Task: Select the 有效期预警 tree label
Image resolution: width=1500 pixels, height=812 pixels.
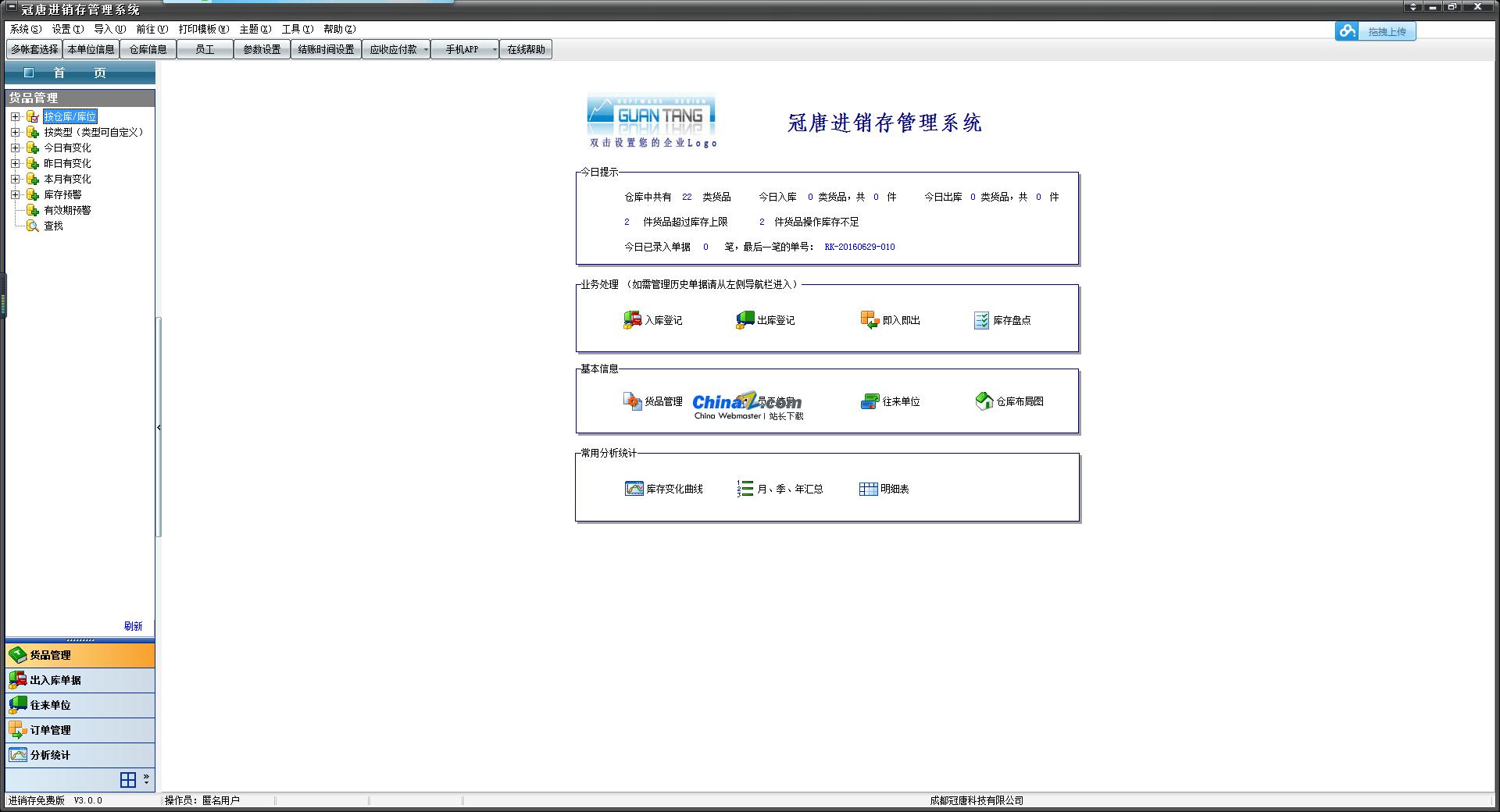Action: tap(67, 210)
